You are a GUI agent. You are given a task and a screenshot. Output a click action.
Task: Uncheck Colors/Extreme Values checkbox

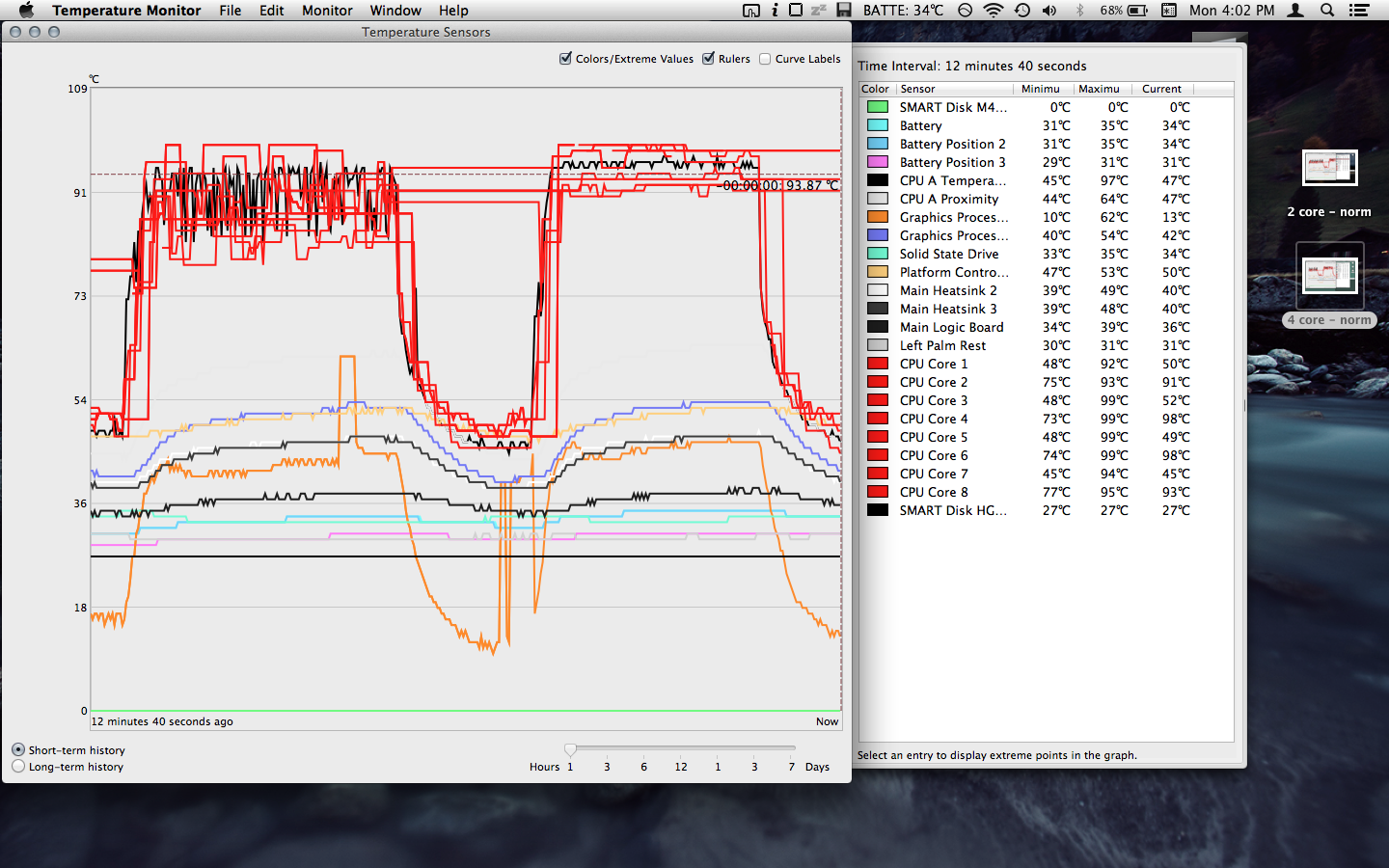point(566,59)
